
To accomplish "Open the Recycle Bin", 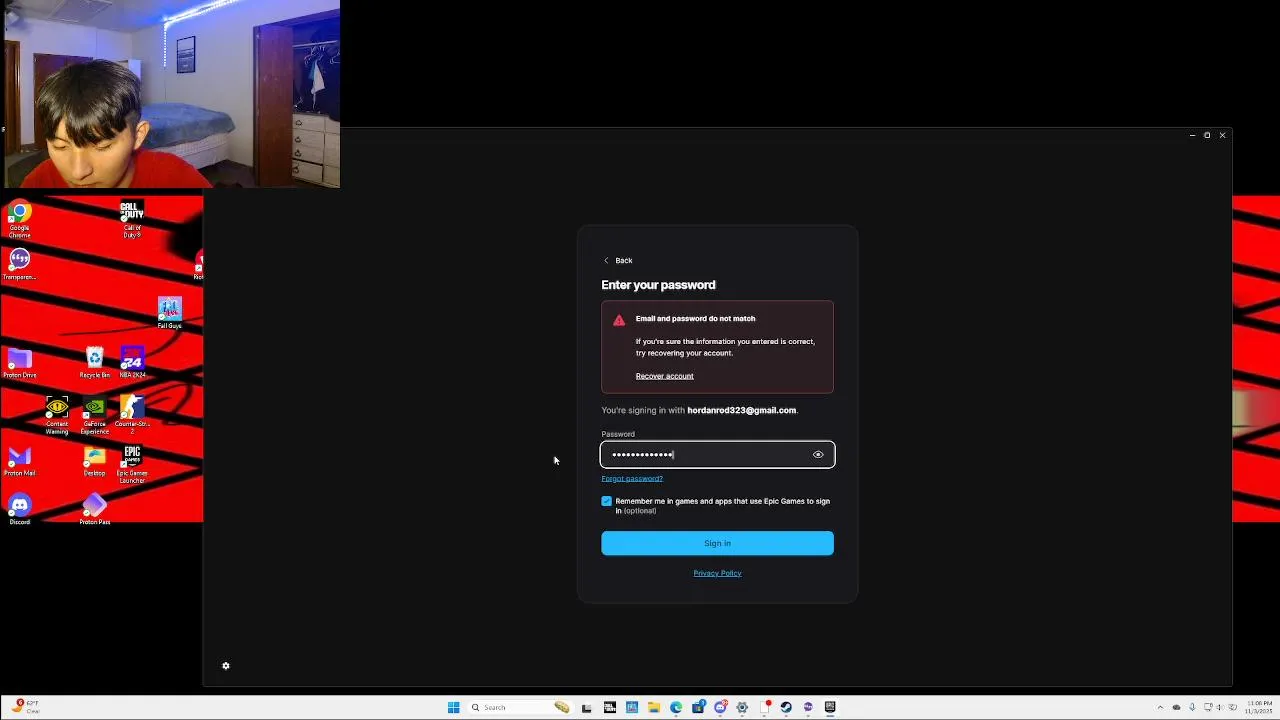I will coord(94,359).
